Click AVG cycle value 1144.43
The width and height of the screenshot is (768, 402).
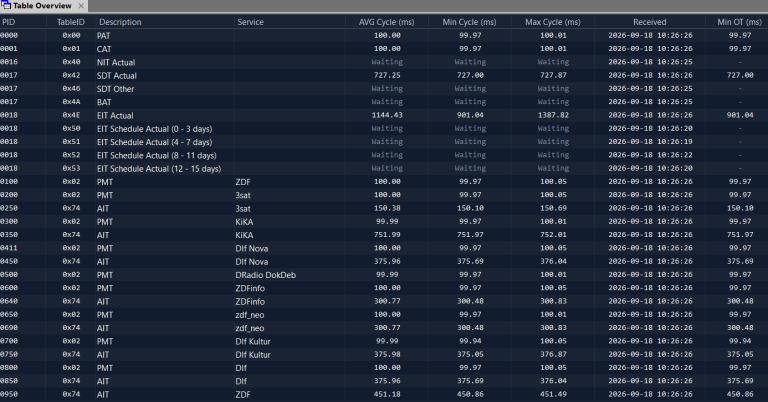tap(387, 115)
